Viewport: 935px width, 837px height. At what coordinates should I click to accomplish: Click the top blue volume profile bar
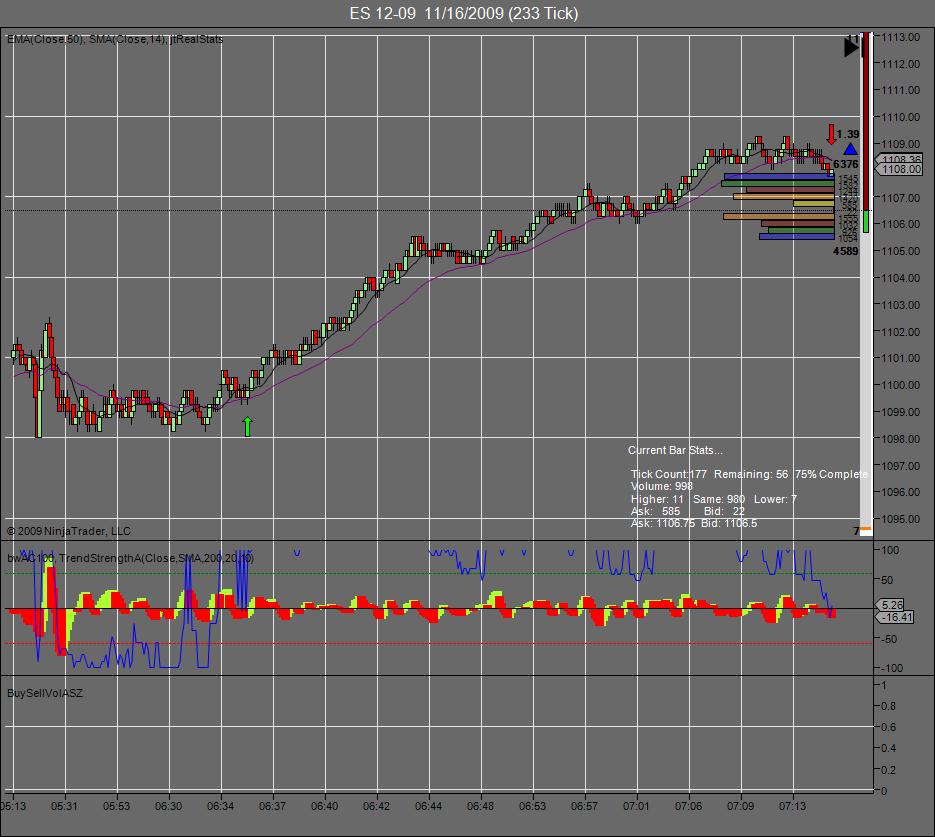point(779,177)
